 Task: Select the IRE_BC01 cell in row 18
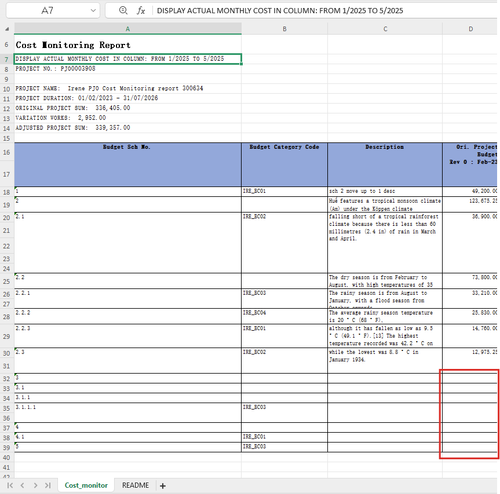point(284,191)
